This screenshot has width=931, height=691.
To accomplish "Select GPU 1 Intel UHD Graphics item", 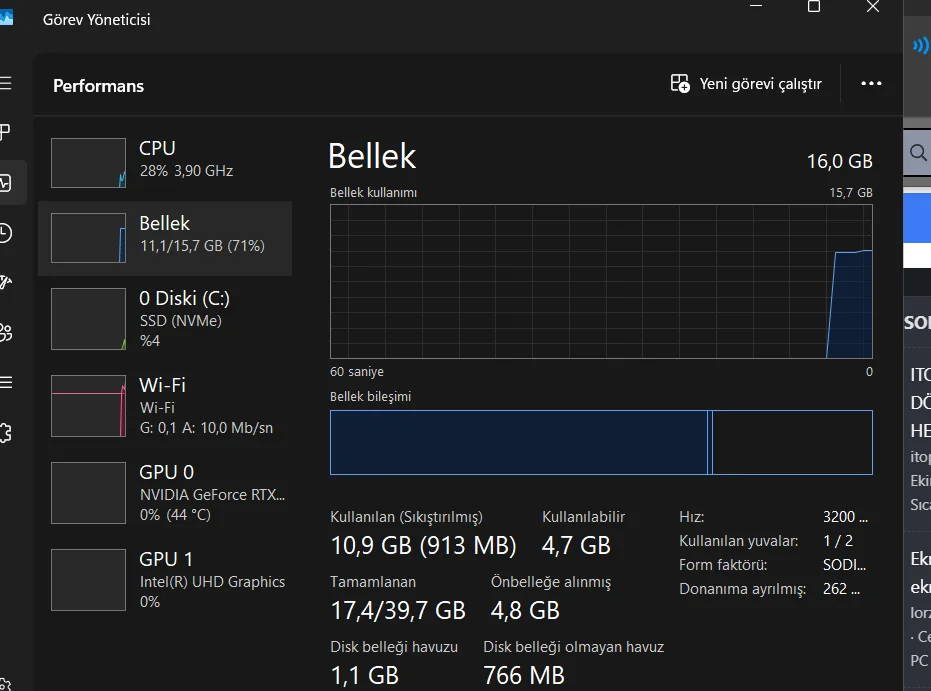I will (165, 579).
